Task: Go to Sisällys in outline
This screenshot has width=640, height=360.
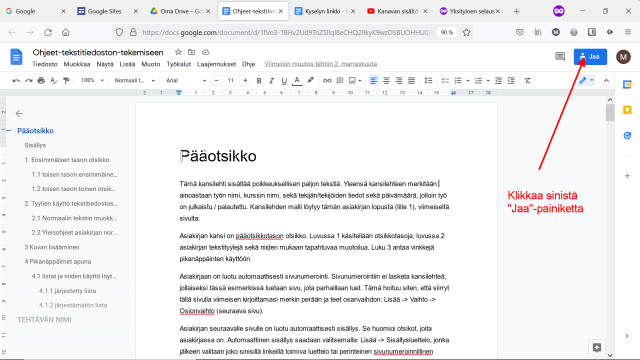Action: [35, 145]
